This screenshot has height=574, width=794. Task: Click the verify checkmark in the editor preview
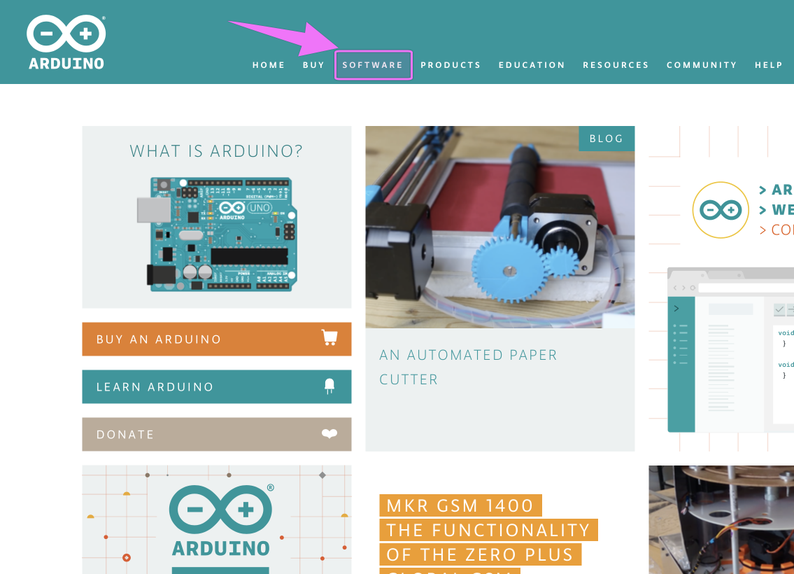point(779,309)
